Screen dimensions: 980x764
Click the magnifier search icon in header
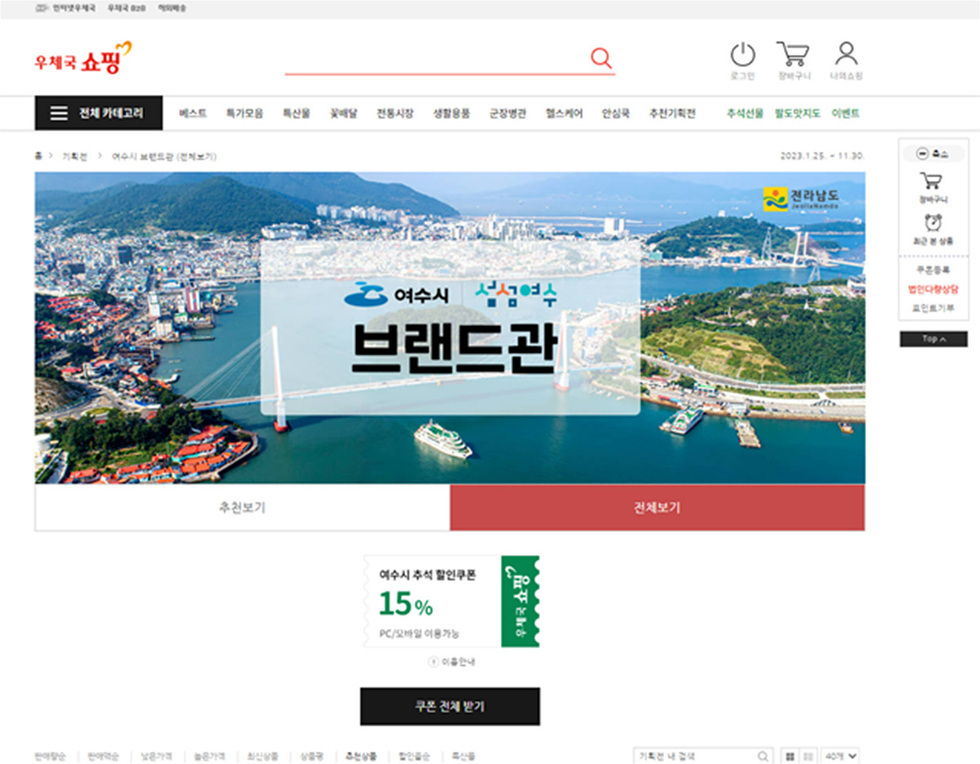[601, 58]
